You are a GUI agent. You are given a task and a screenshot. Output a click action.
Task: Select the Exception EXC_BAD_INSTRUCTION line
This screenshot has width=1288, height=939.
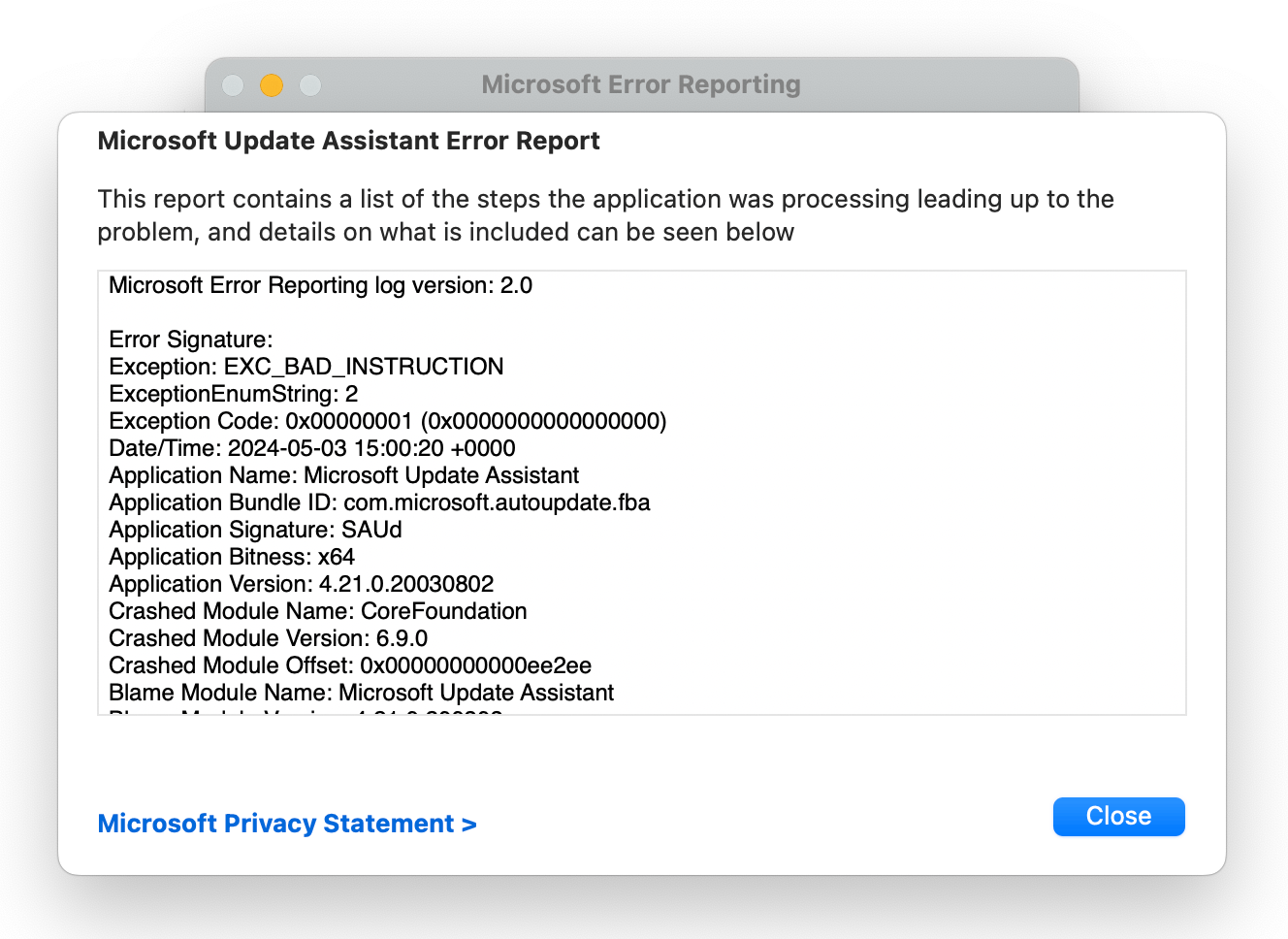[x=306, y=367]
